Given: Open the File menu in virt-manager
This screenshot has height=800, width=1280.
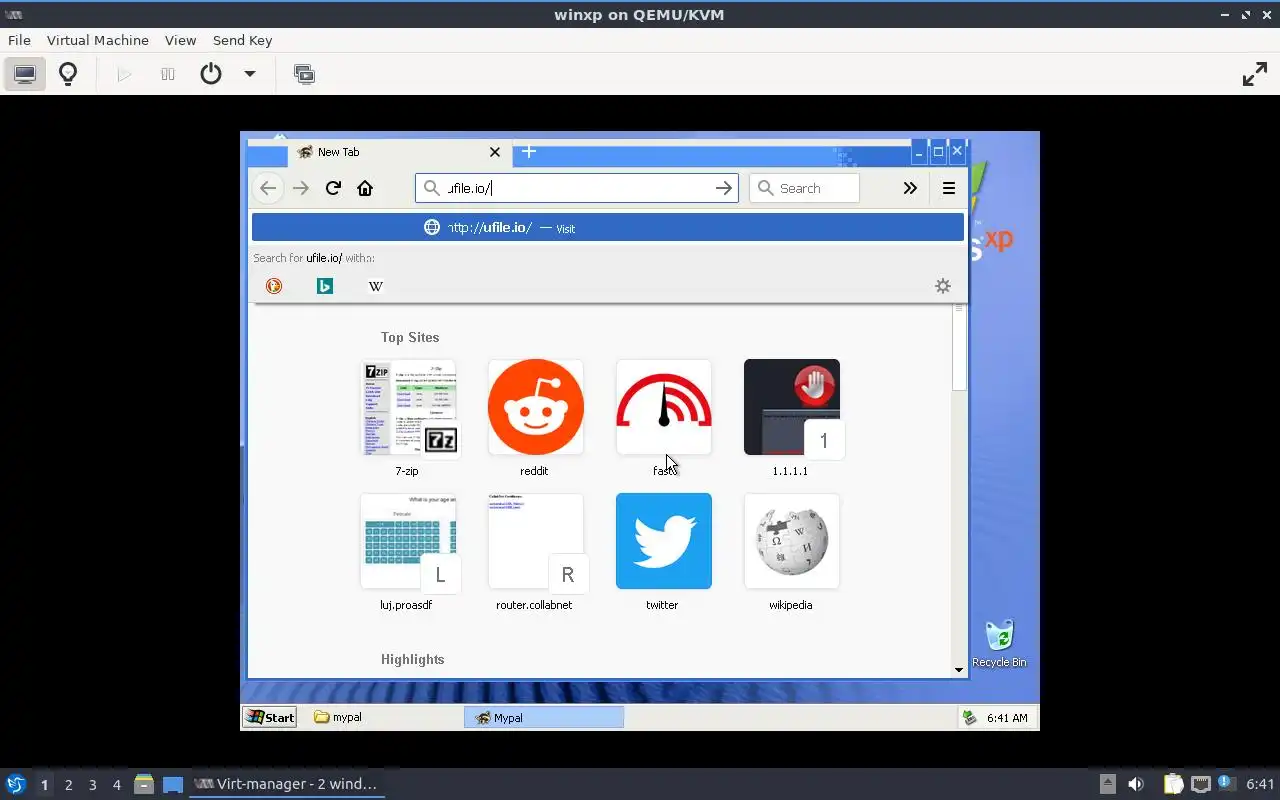Looking at the screenshot, I should click(x=19, y=40).
